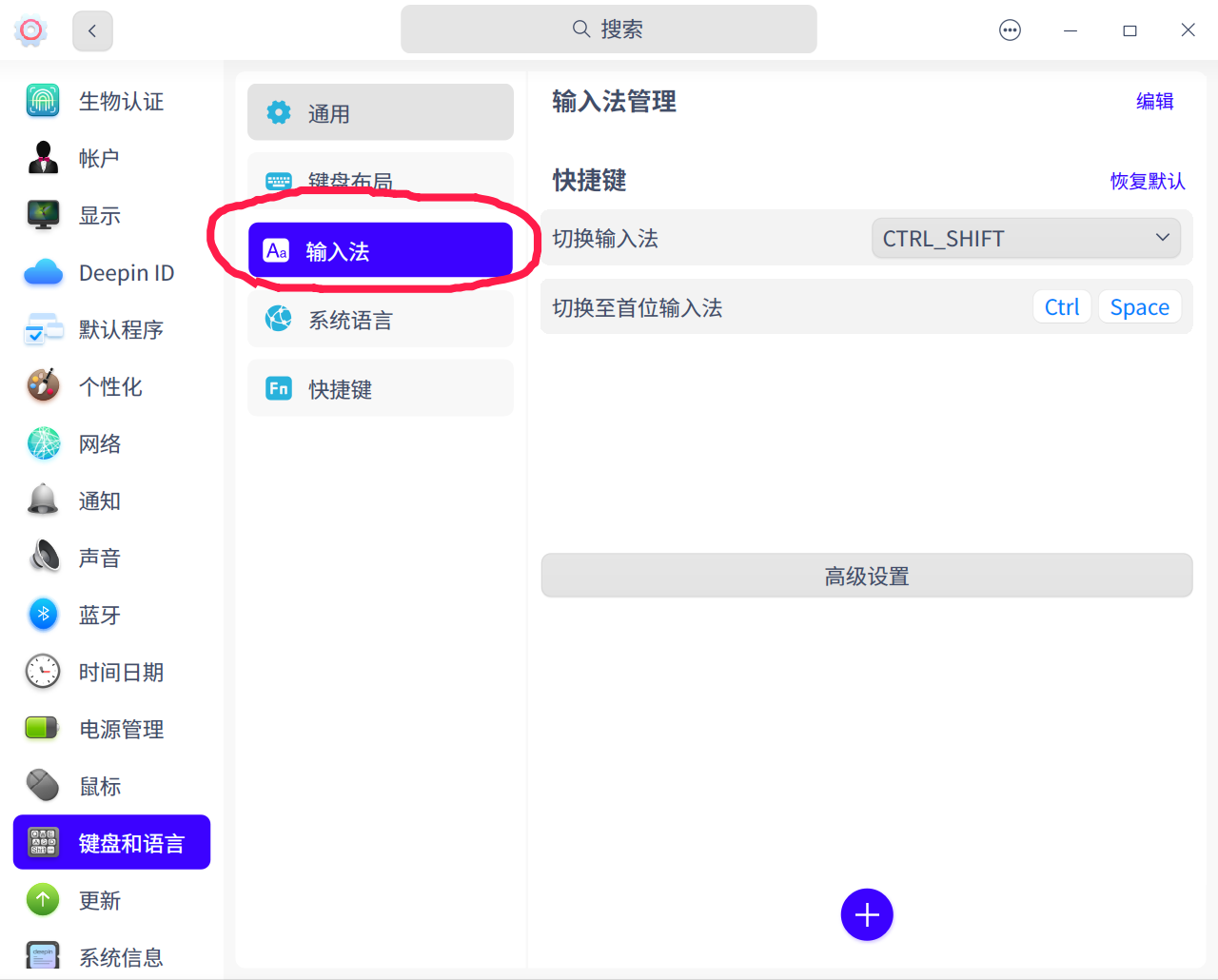Switch to the 键盘布局 tab
The image size is (1218, 980).
click(380, 181)
